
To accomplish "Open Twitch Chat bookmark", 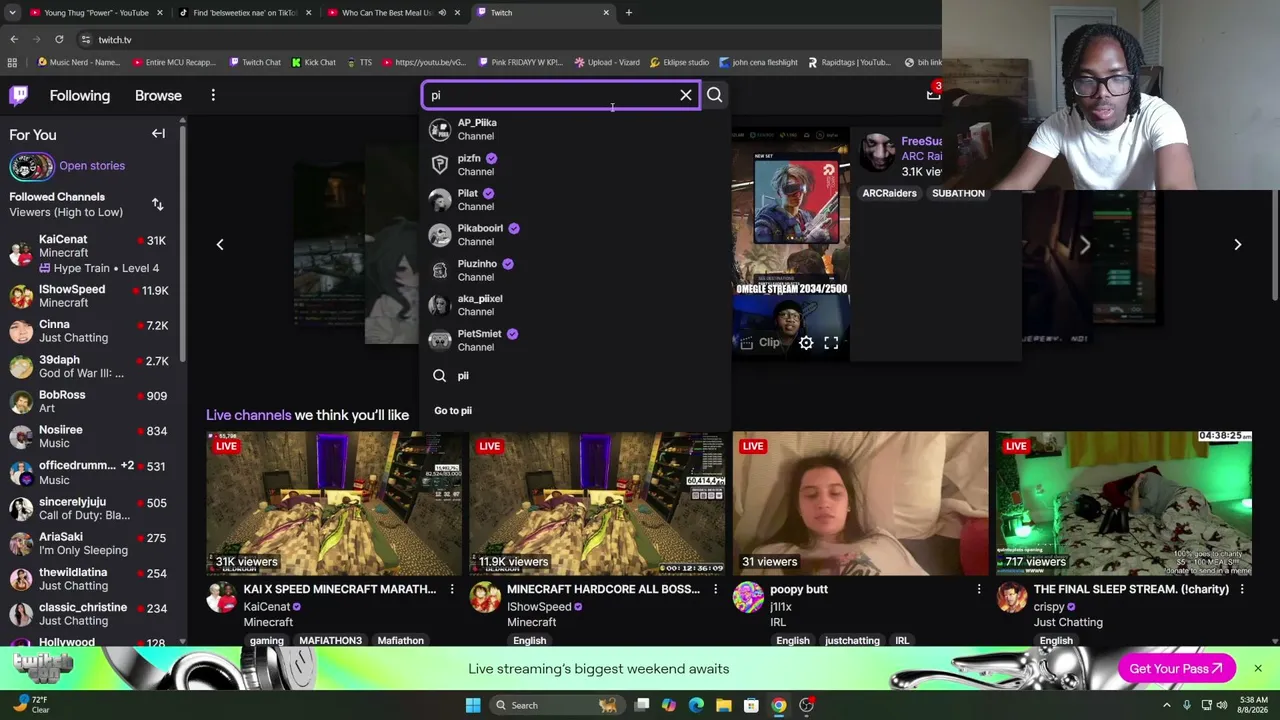I will (255, 62).
